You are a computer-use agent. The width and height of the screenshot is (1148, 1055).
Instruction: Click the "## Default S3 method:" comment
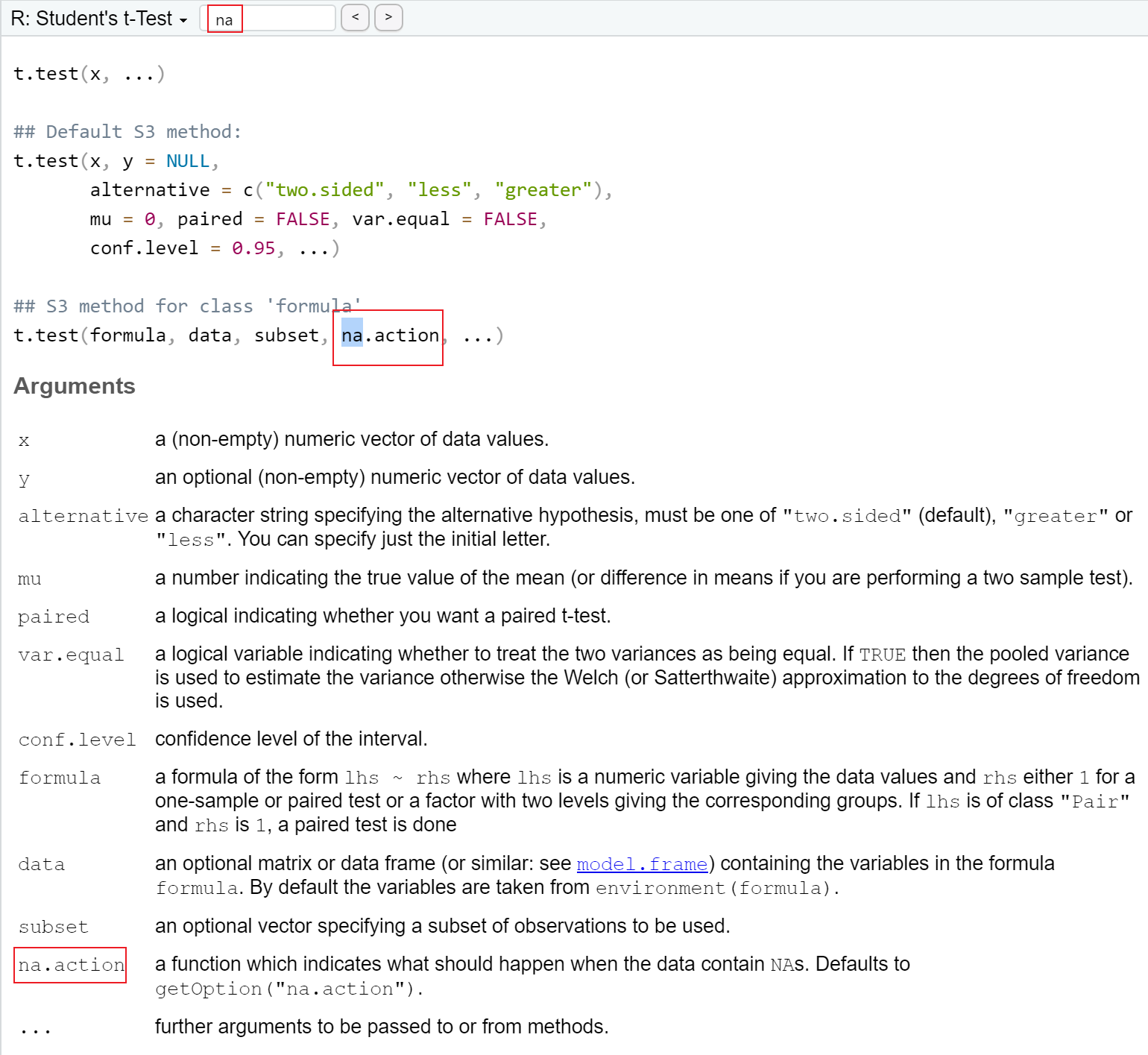click(x=127, y=132)
